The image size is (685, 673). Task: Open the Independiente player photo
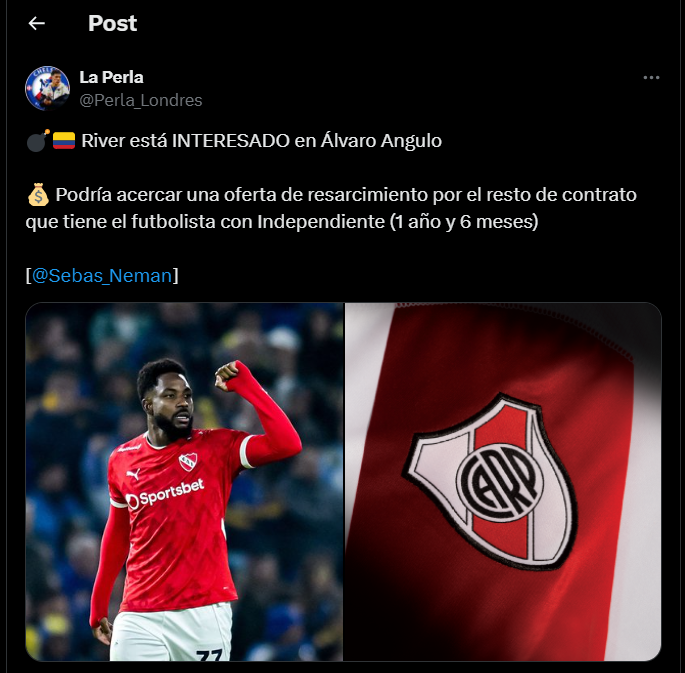(x=184, y=482)
